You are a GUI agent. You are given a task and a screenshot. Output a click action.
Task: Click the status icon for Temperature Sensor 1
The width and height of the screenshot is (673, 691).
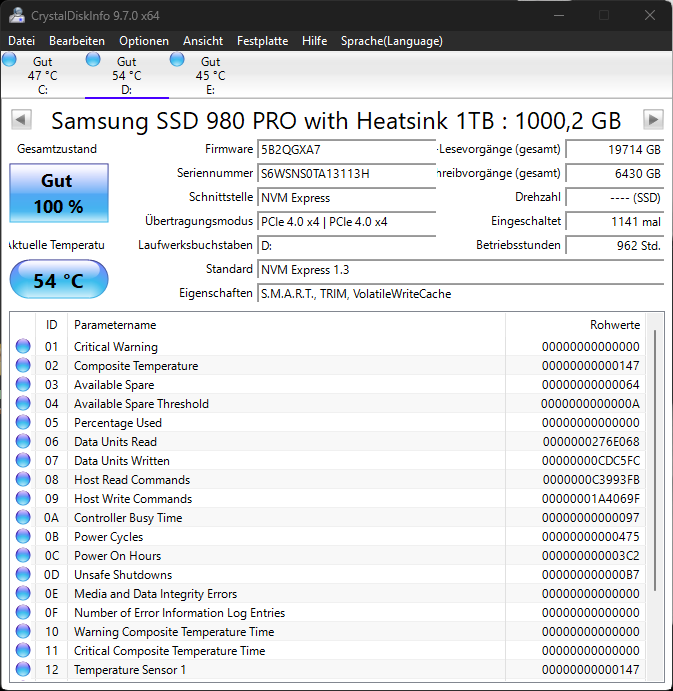point(23,669)
